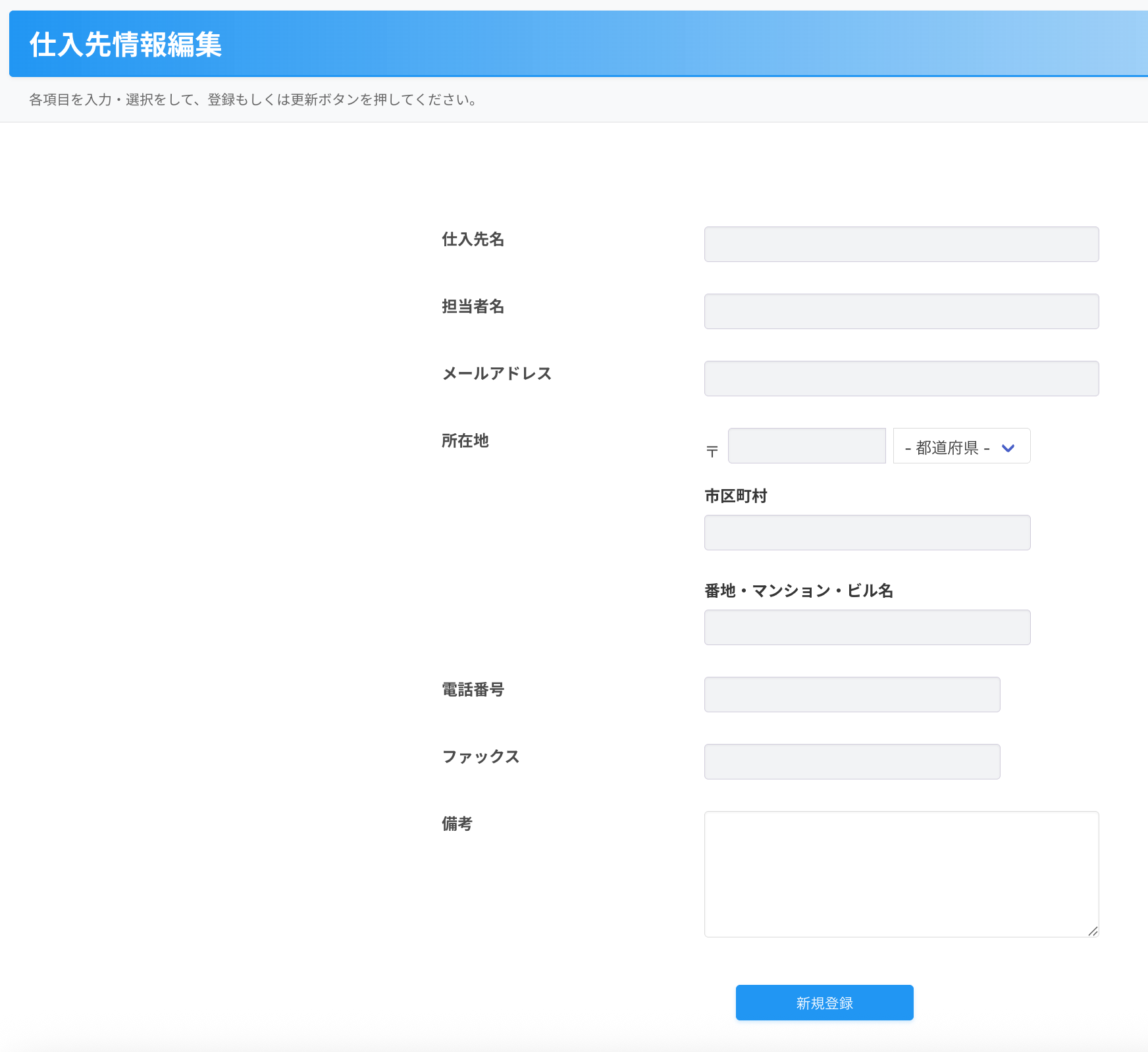Click the 番地・マンション・ビル名 input box
The image size is (1148, 1052).
(867, 627)
